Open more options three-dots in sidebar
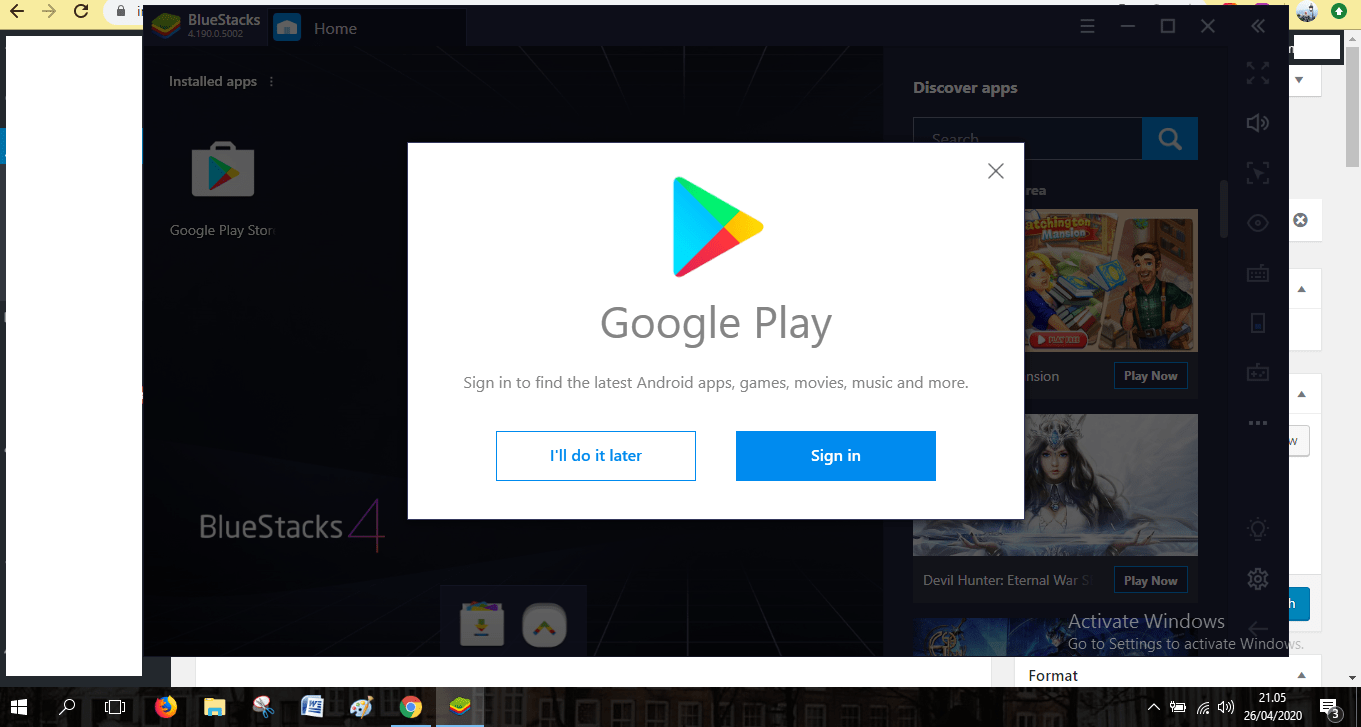Image resolution: width=1361 pixels, height=727 pixels. point(1258,423)
